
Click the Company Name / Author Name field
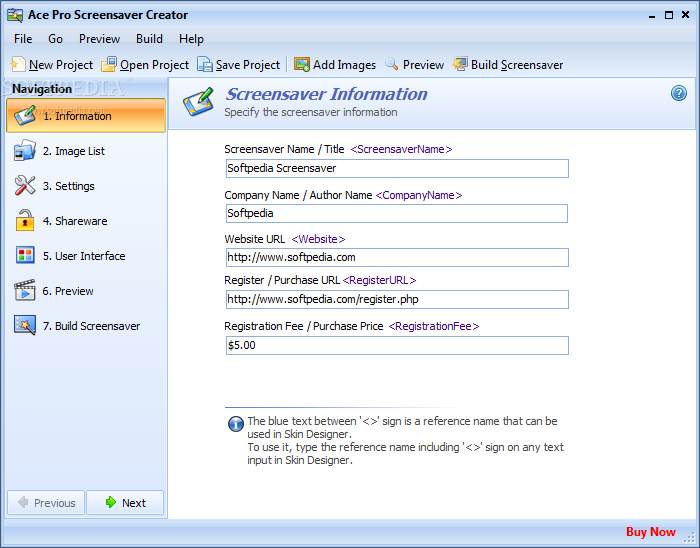pyautogui.click(x=397, y=213)
